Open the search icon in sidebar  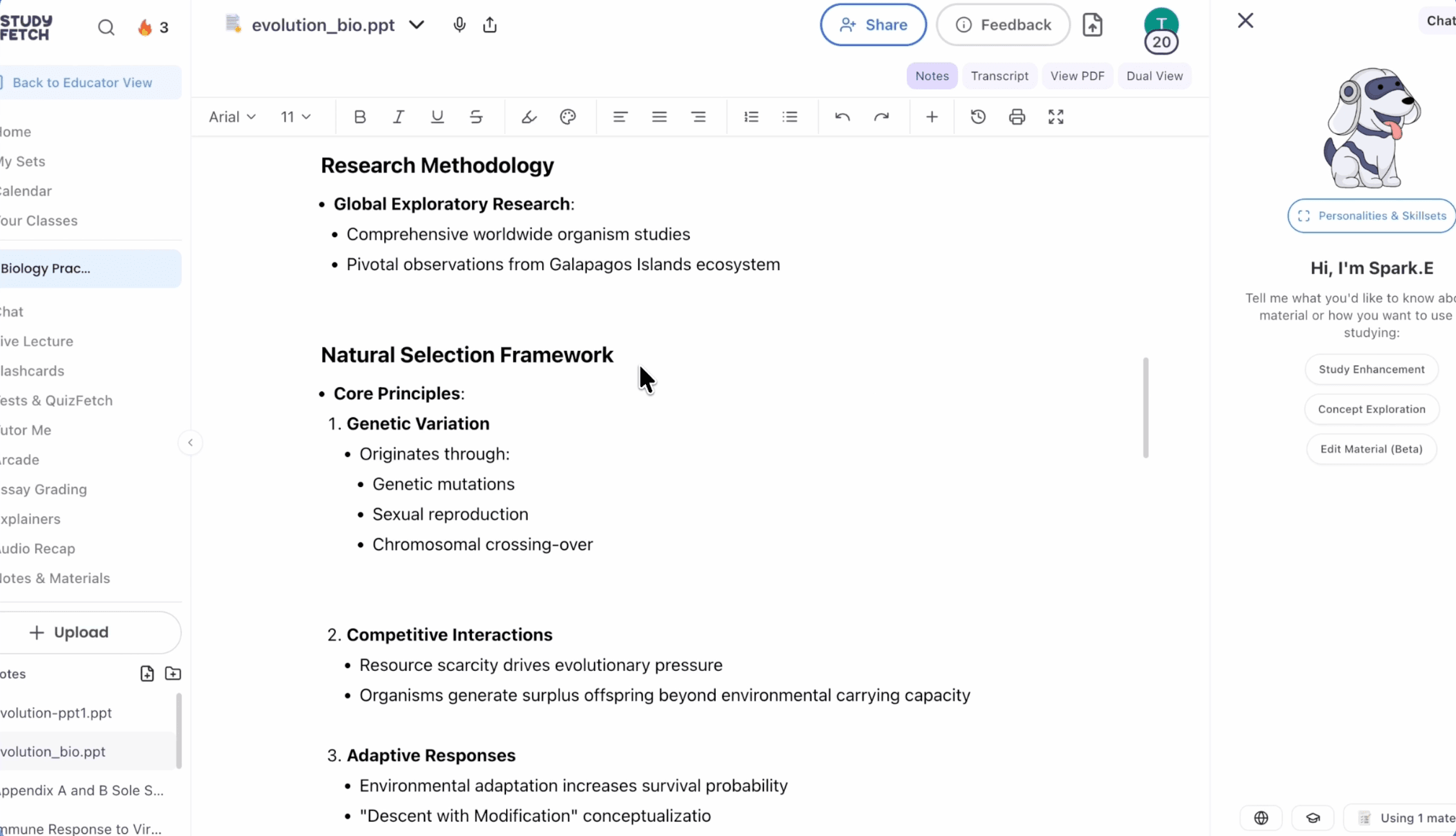(x=106, y=27)
